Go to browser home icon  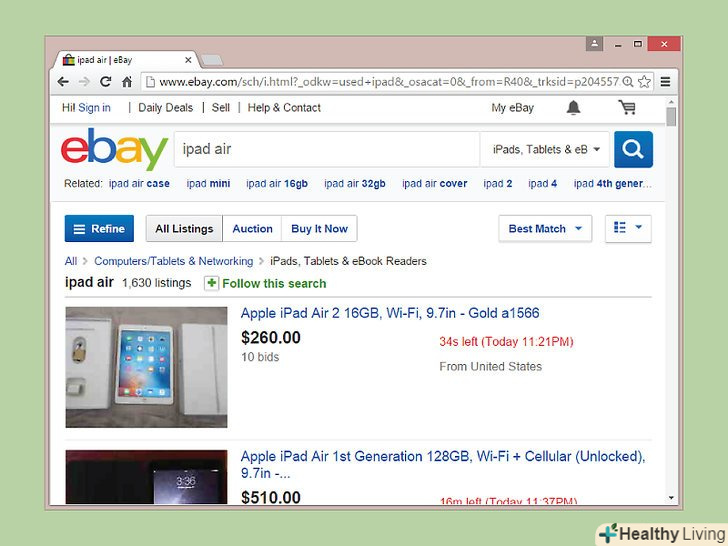point(127,82)
